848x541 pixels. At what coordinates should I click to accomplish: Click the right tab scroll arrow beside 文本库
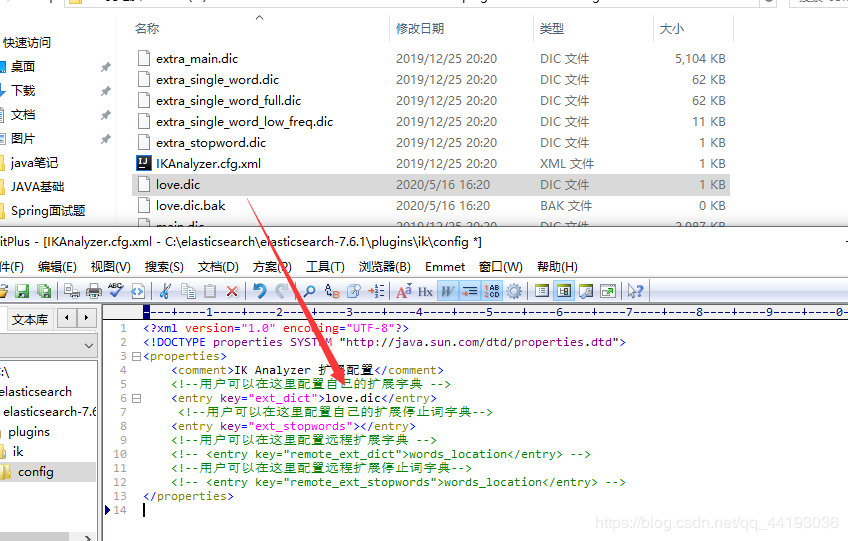(x=86, y=318)
